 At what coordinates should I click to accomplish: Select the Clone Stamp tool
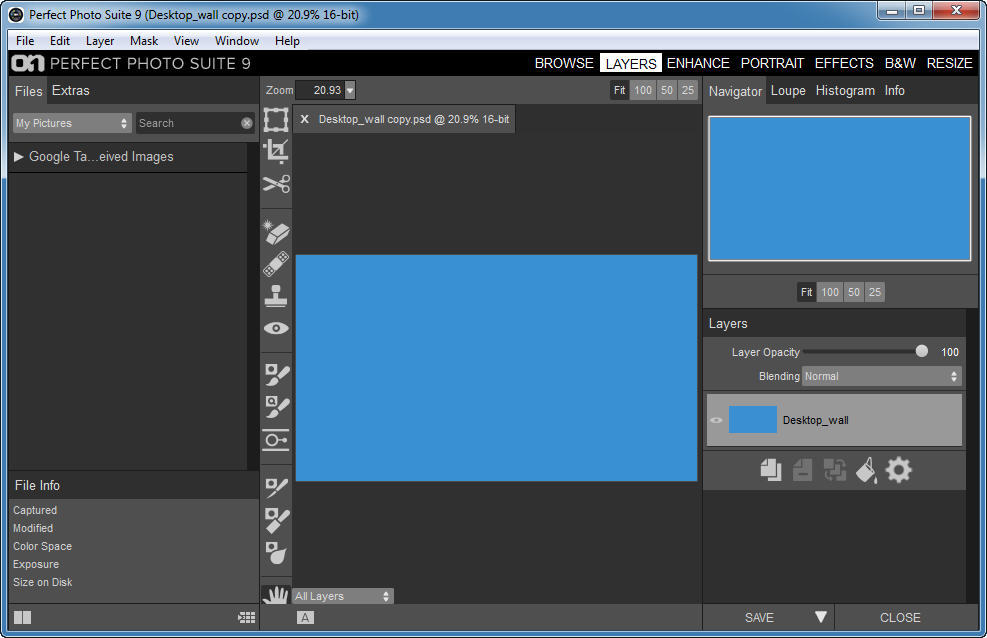(276, 296)
